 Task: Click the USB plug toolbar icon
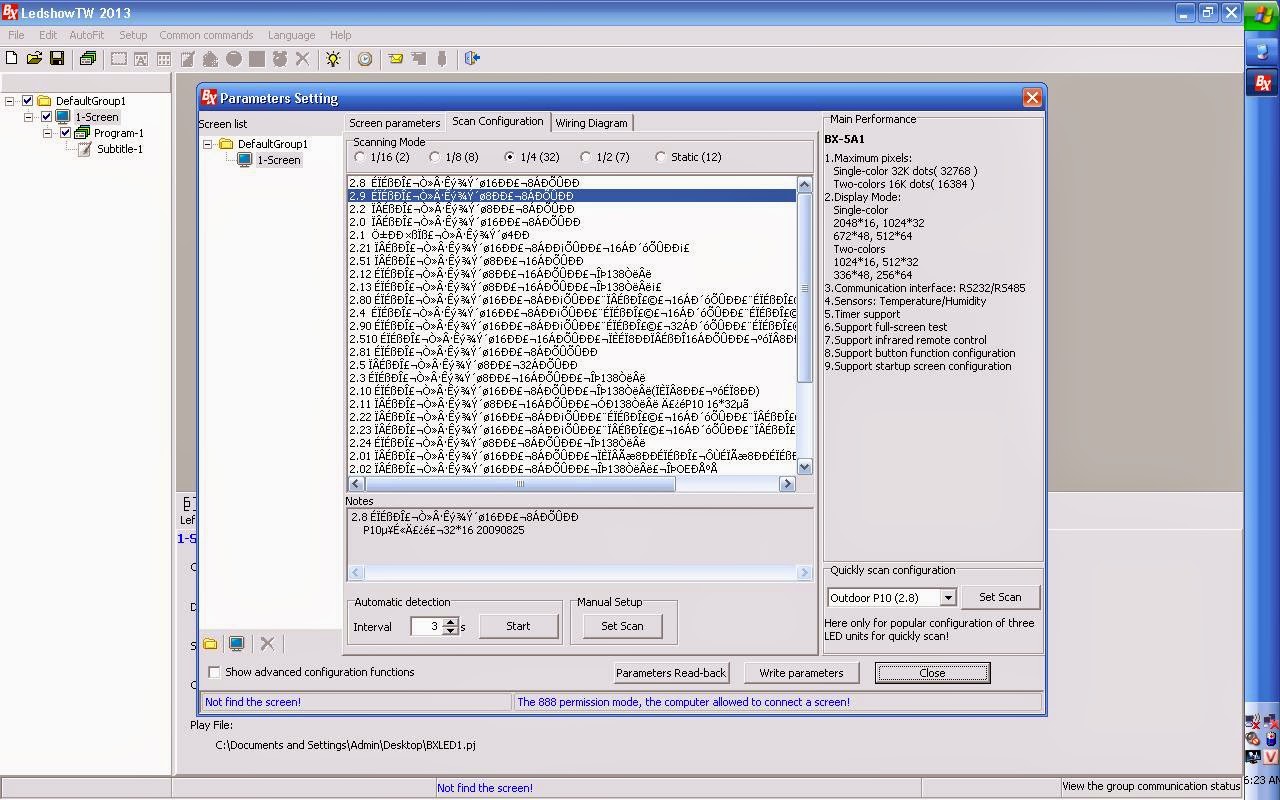[x=441, y=59]
